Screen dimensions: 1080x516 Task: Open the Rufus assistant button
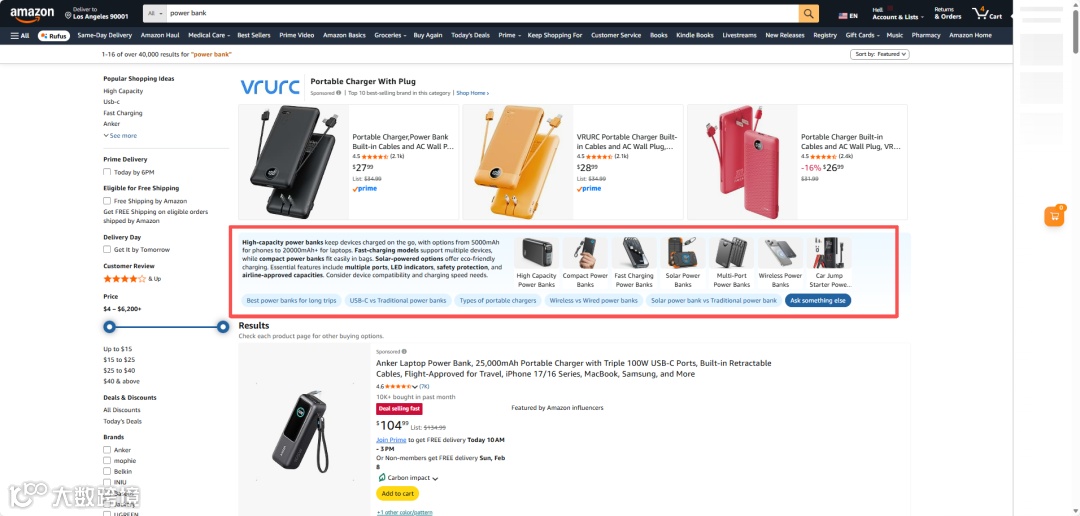(x=54, y=35)
